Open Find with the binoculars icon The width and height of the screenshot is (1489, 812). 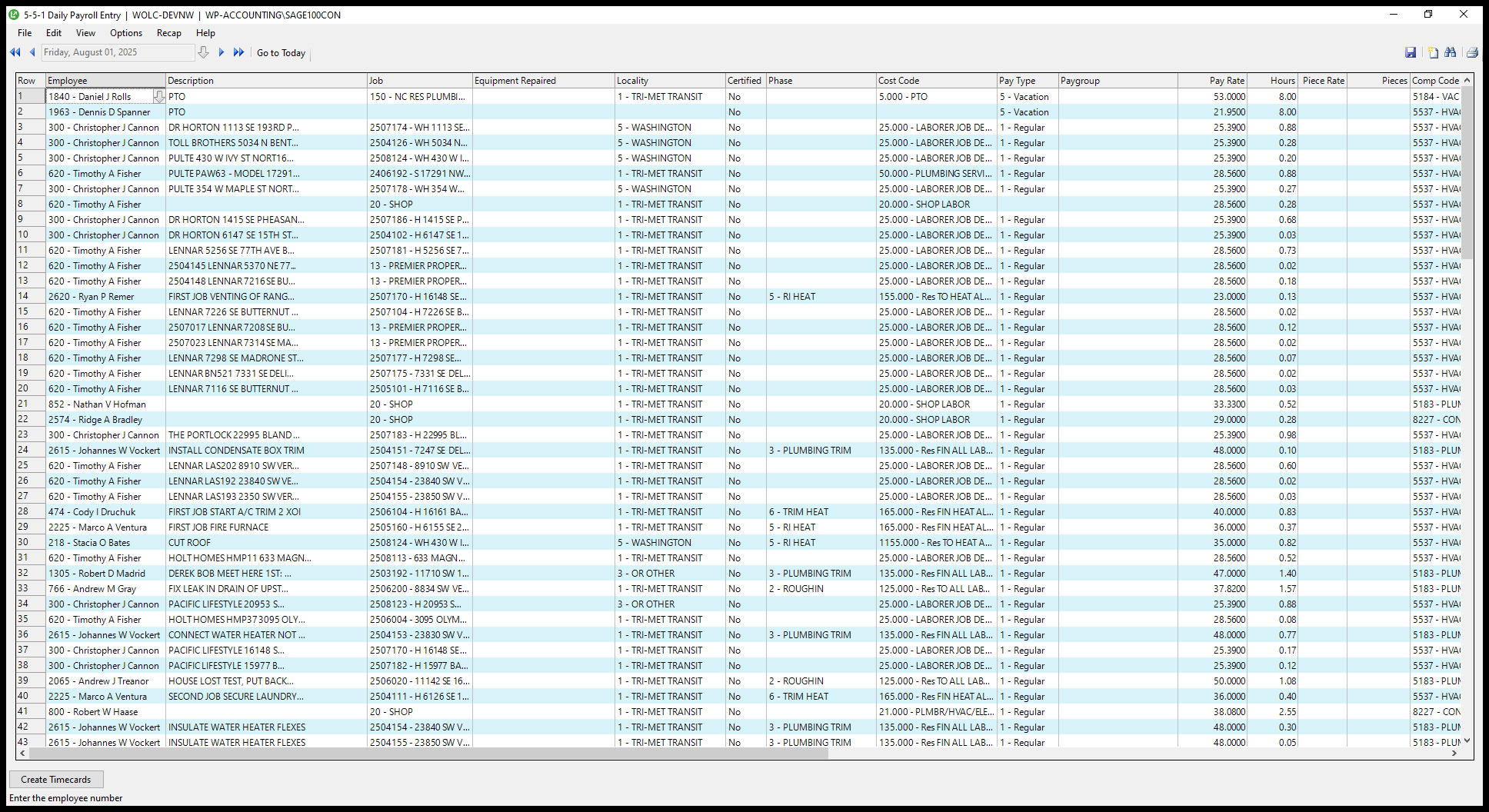(x=1451, y=52)
